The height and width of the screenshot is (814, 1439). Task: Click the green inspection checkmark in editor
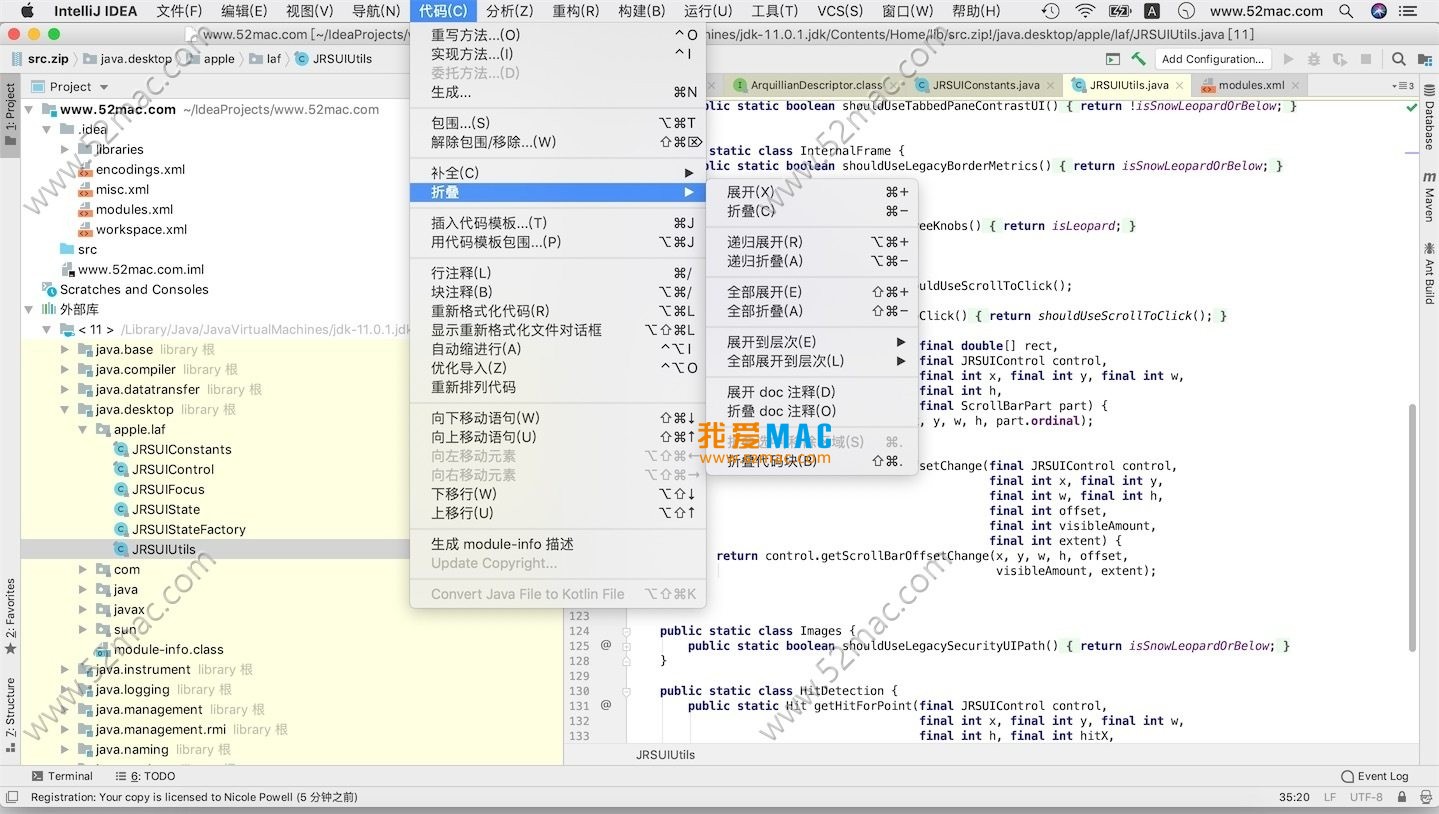1411,106
